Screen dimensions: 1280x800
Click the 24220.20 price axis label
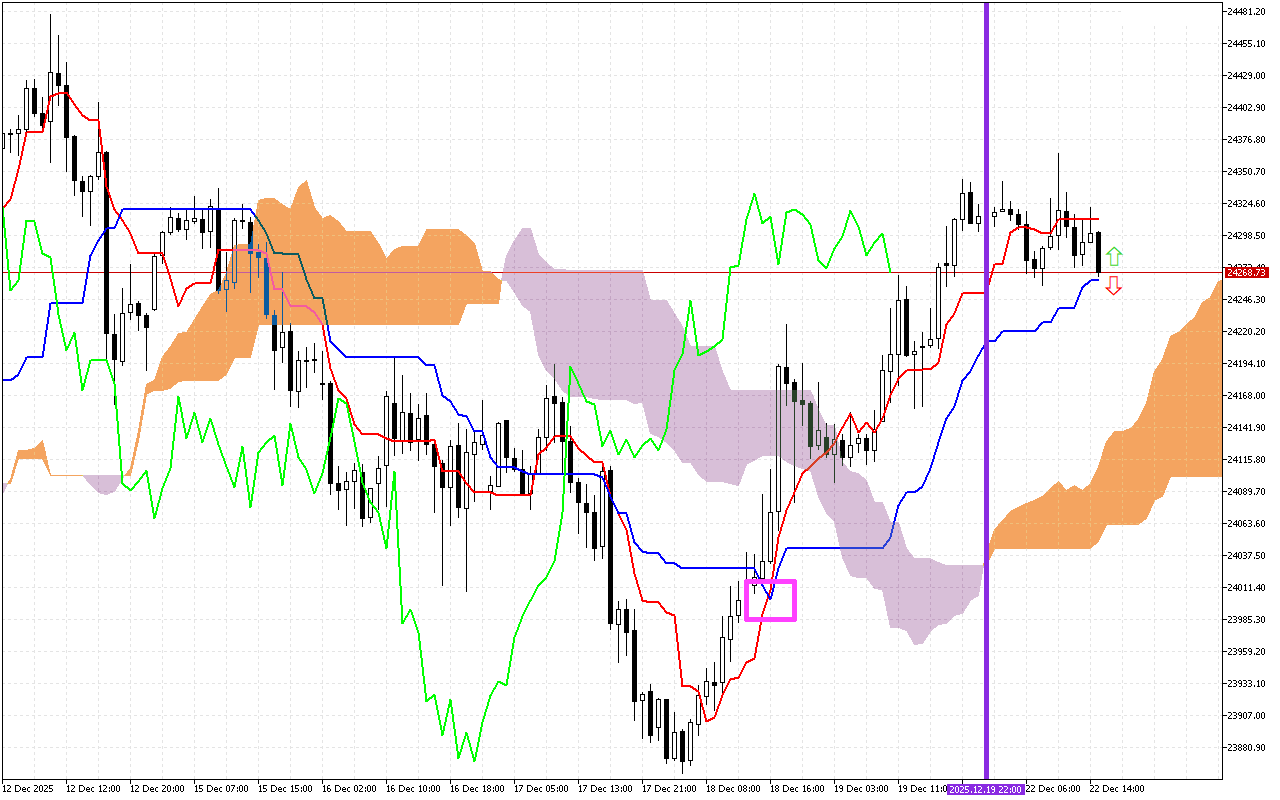pos(1247,331)
